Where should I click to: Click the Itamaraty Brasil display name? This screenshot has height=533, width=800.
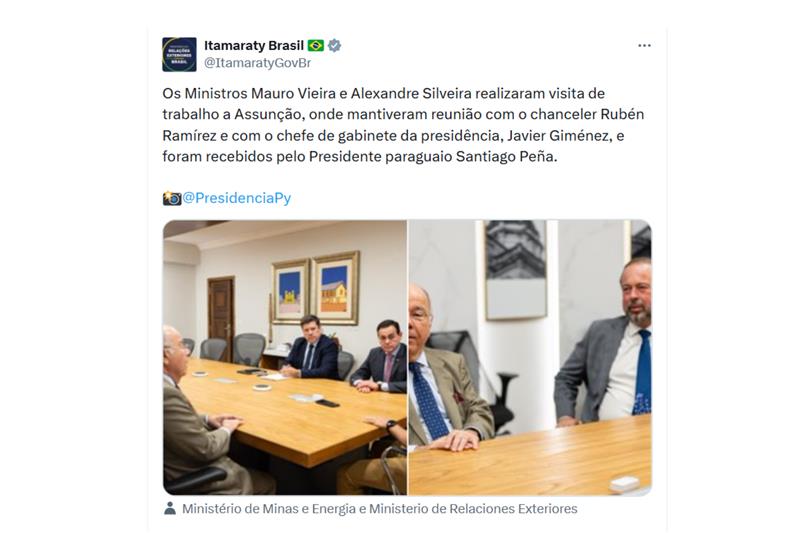pos(254,45)
